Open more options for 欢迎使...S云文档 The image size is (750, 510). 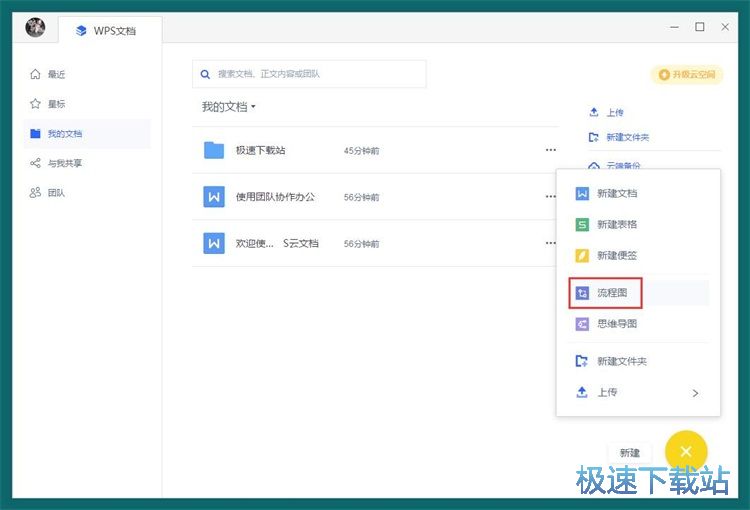pyautogui.click(x=550, y=243)
